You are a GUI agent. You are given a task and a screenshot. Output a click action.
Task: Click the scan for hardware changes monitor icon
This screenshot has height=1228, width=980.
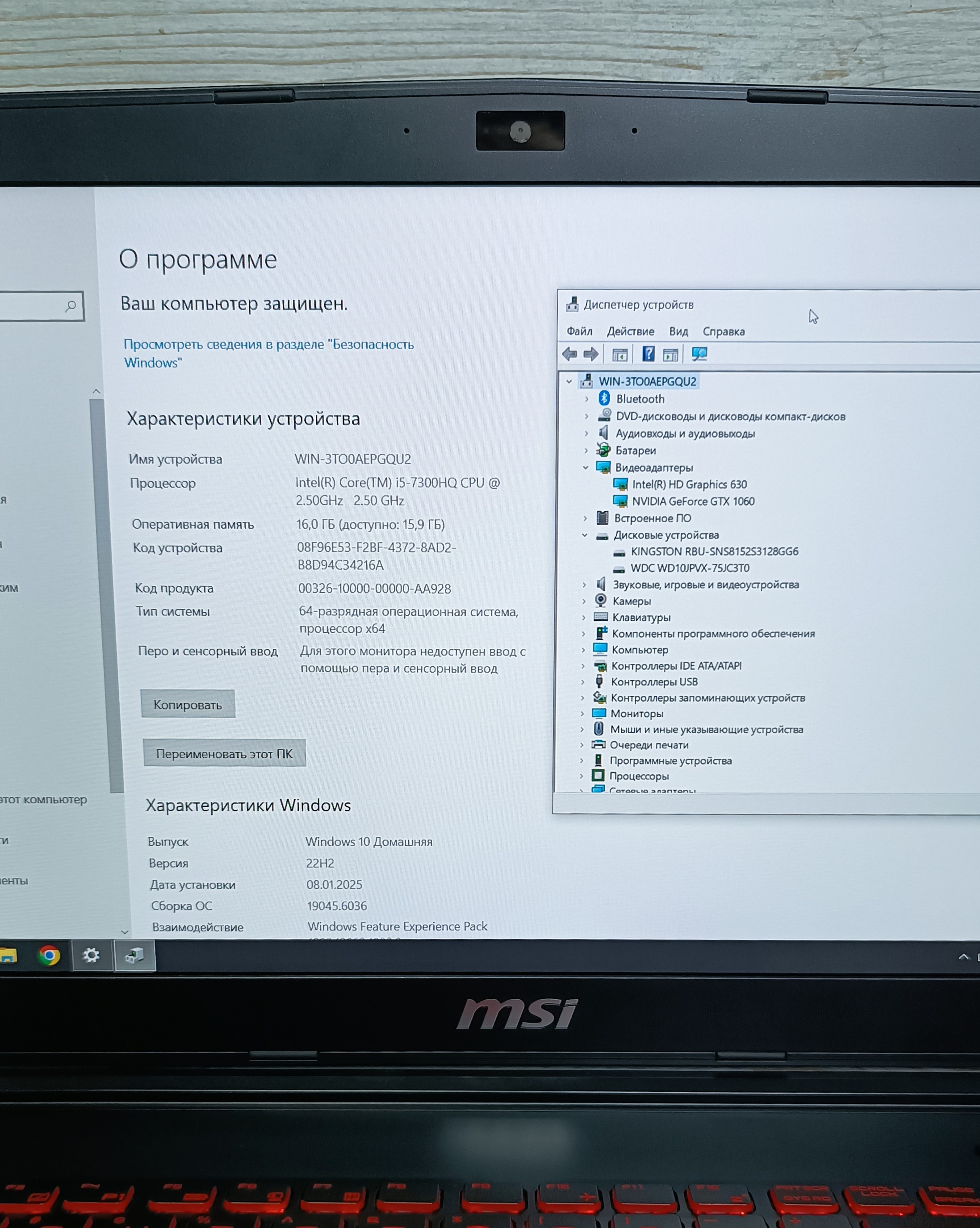click(x=699, y=354)
